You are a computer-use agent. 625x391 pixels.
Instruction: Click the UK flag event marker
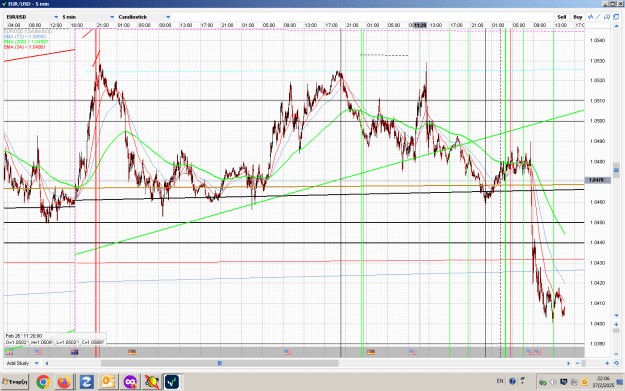(x=9, y=352)
